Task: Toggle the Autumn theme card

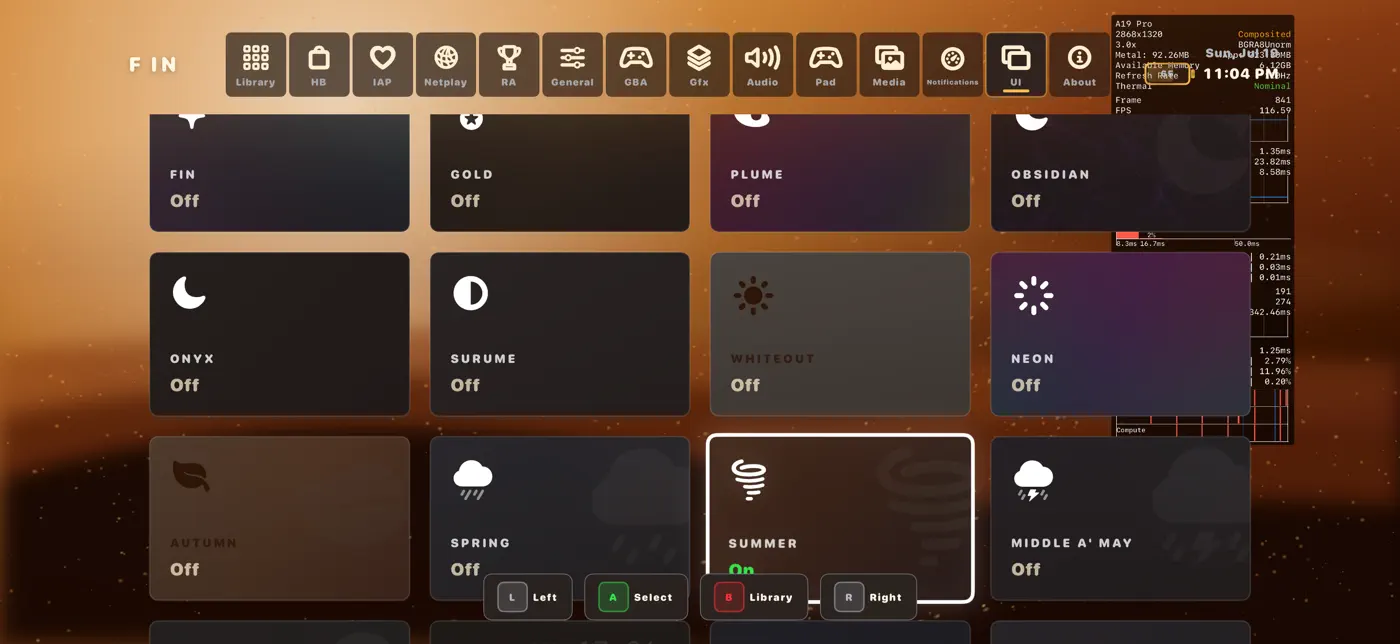Action: click(x=280, y=518)
